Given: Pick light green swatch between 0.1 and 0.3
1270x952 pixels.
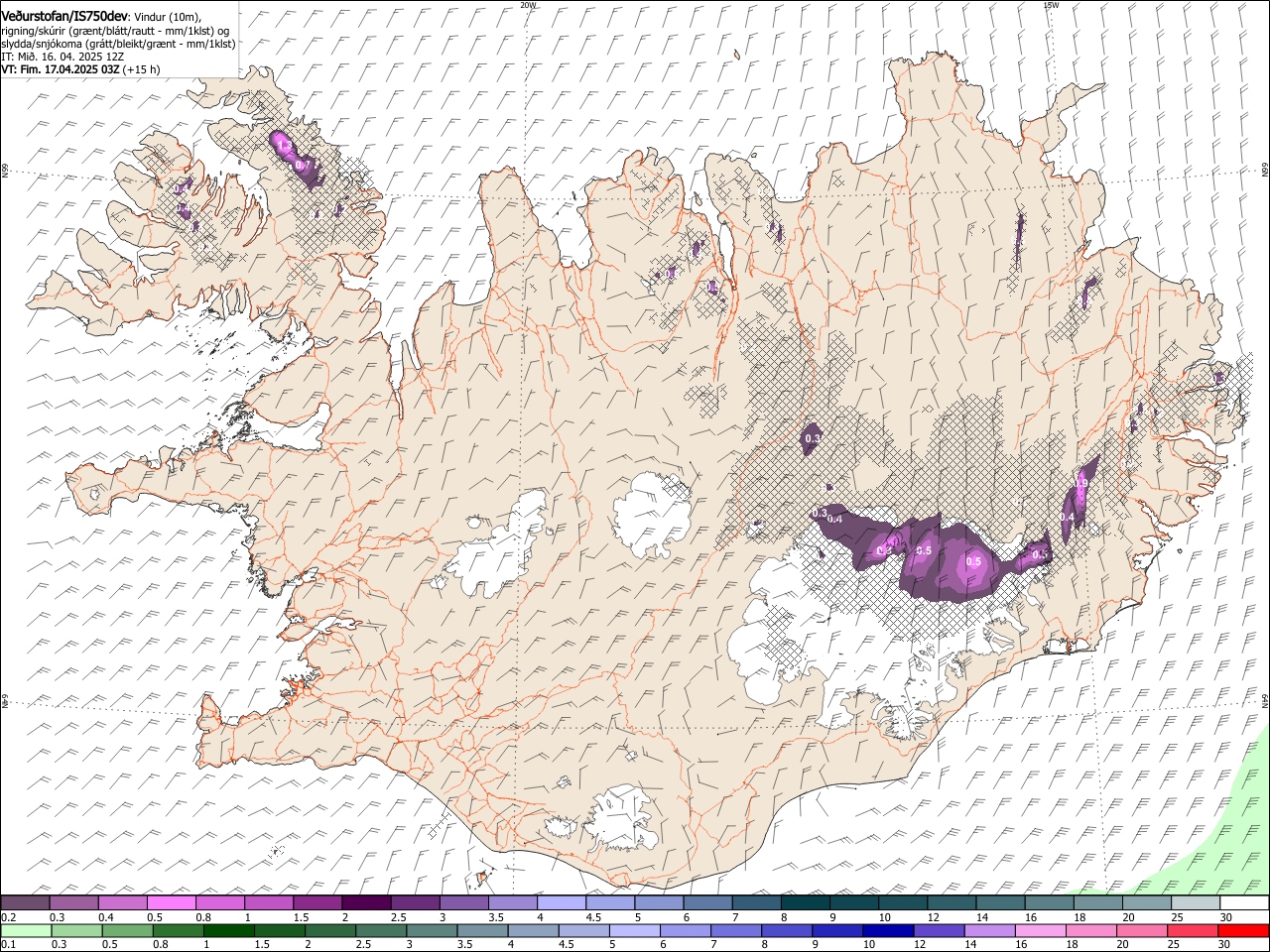Looking at the screenshot, I should pyautogui.click(x=26, y=930).
